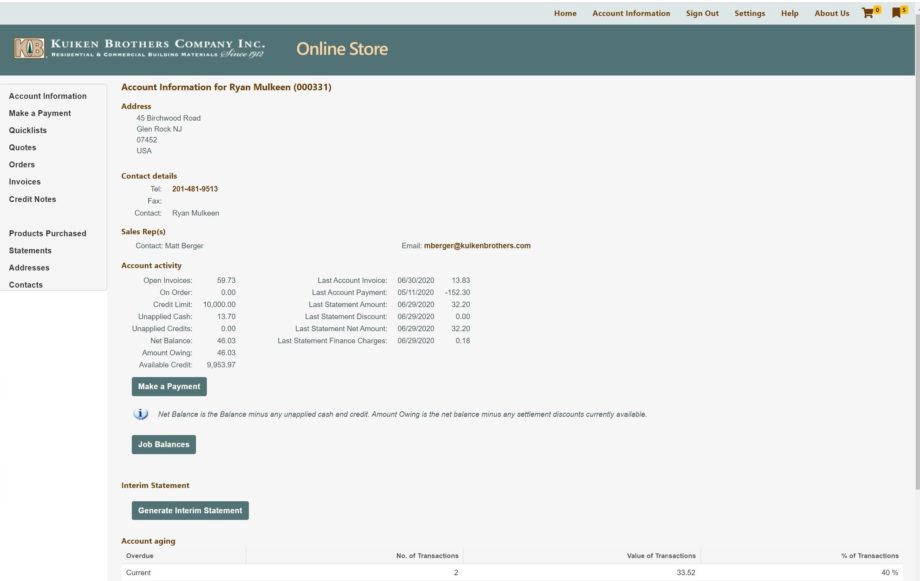Click Last Statement Finance Charges value 0.18

pos(463,341)
